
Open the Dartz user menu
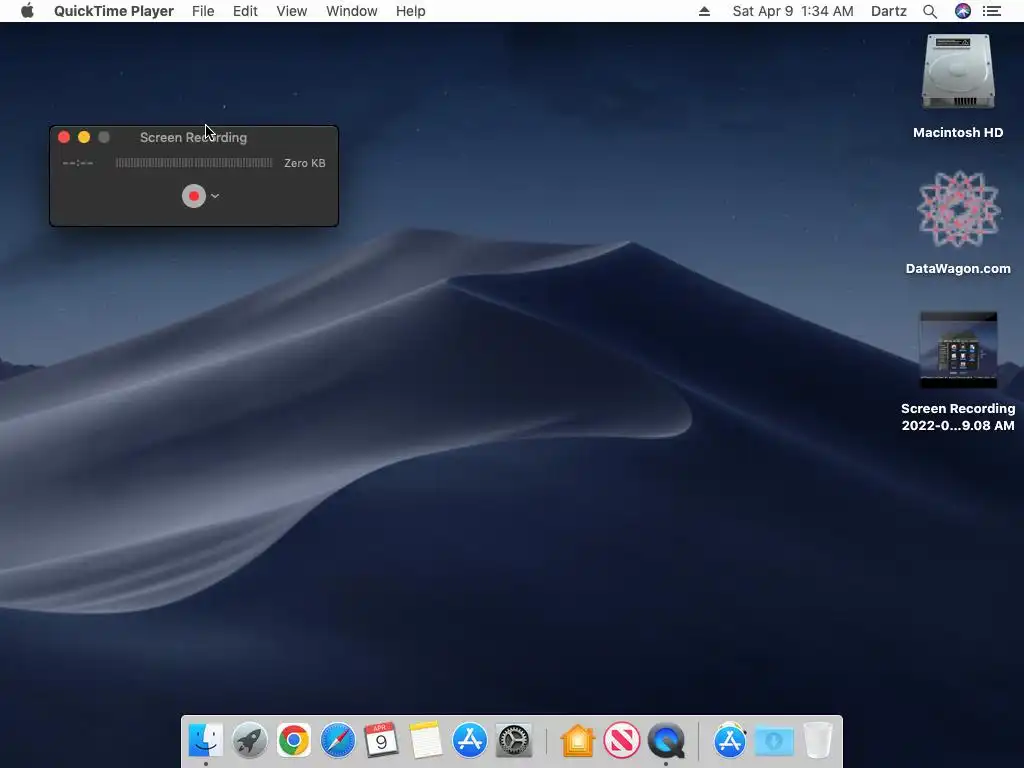888,11
